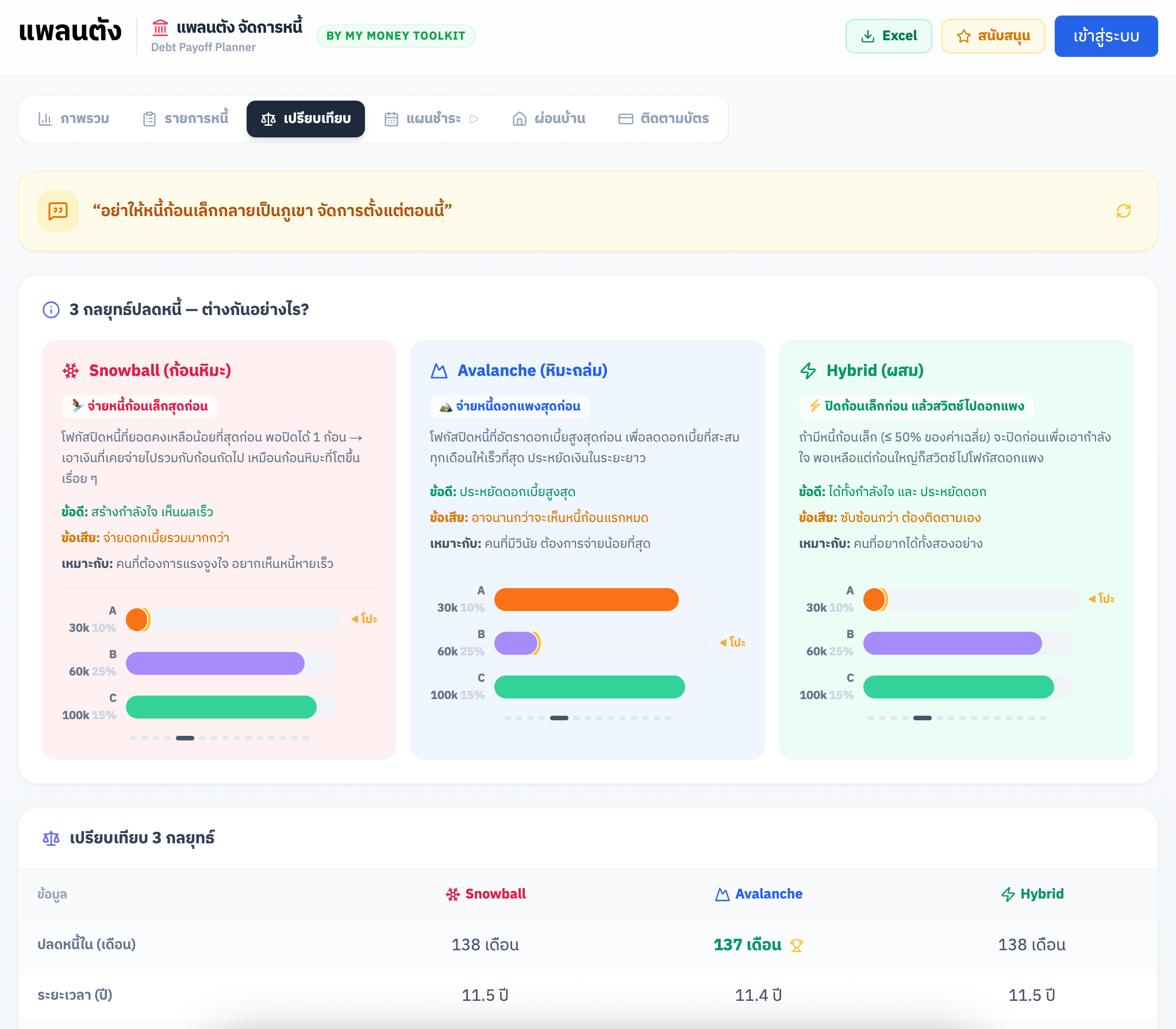This screenshot has height=1029, width=1176.
Task: Click the gold trophy icon beside 137 เดือน
Action: 796,945
